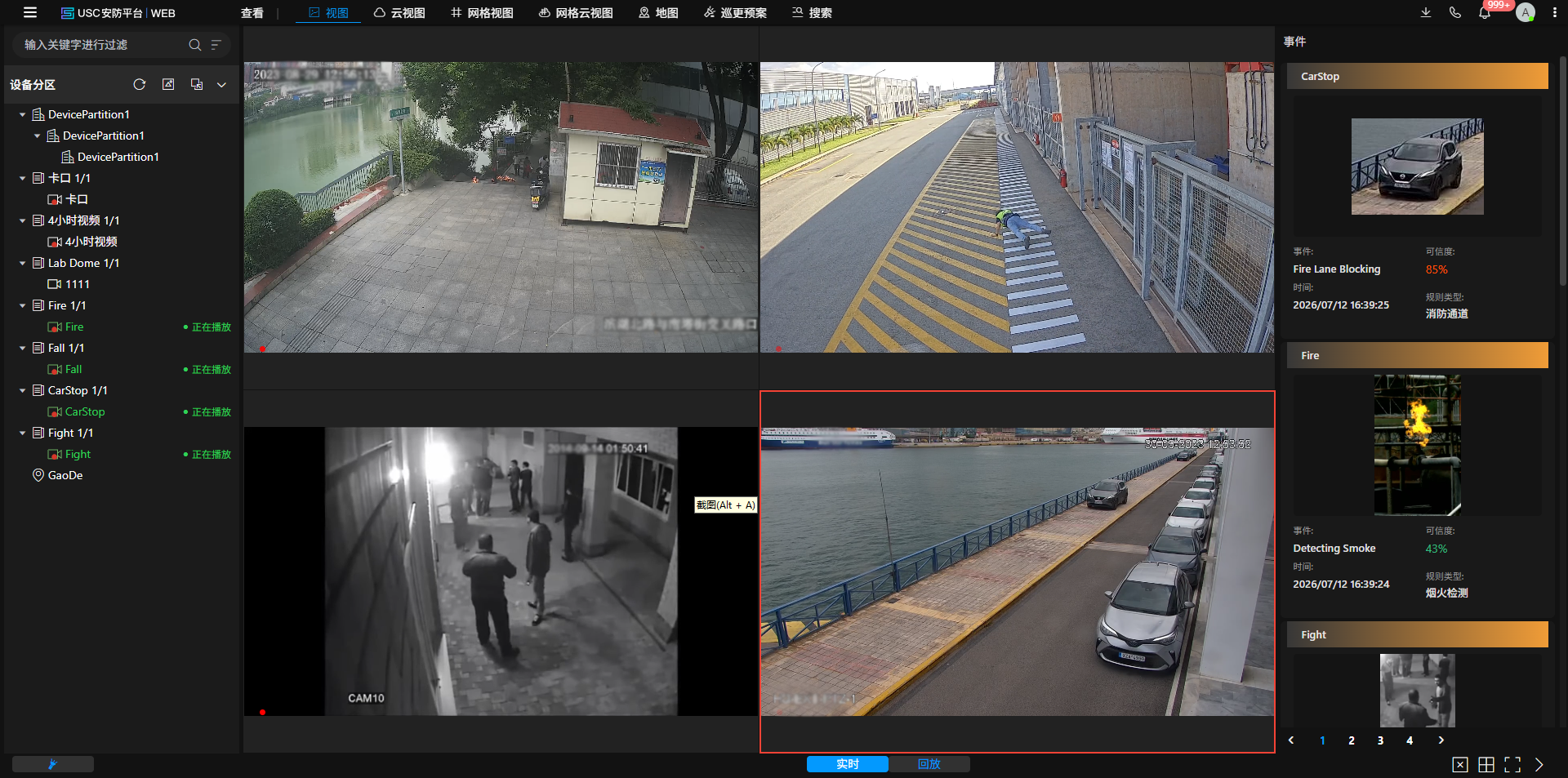
Task: Click the search magnifier in filter box
Action: click(194, 45)
